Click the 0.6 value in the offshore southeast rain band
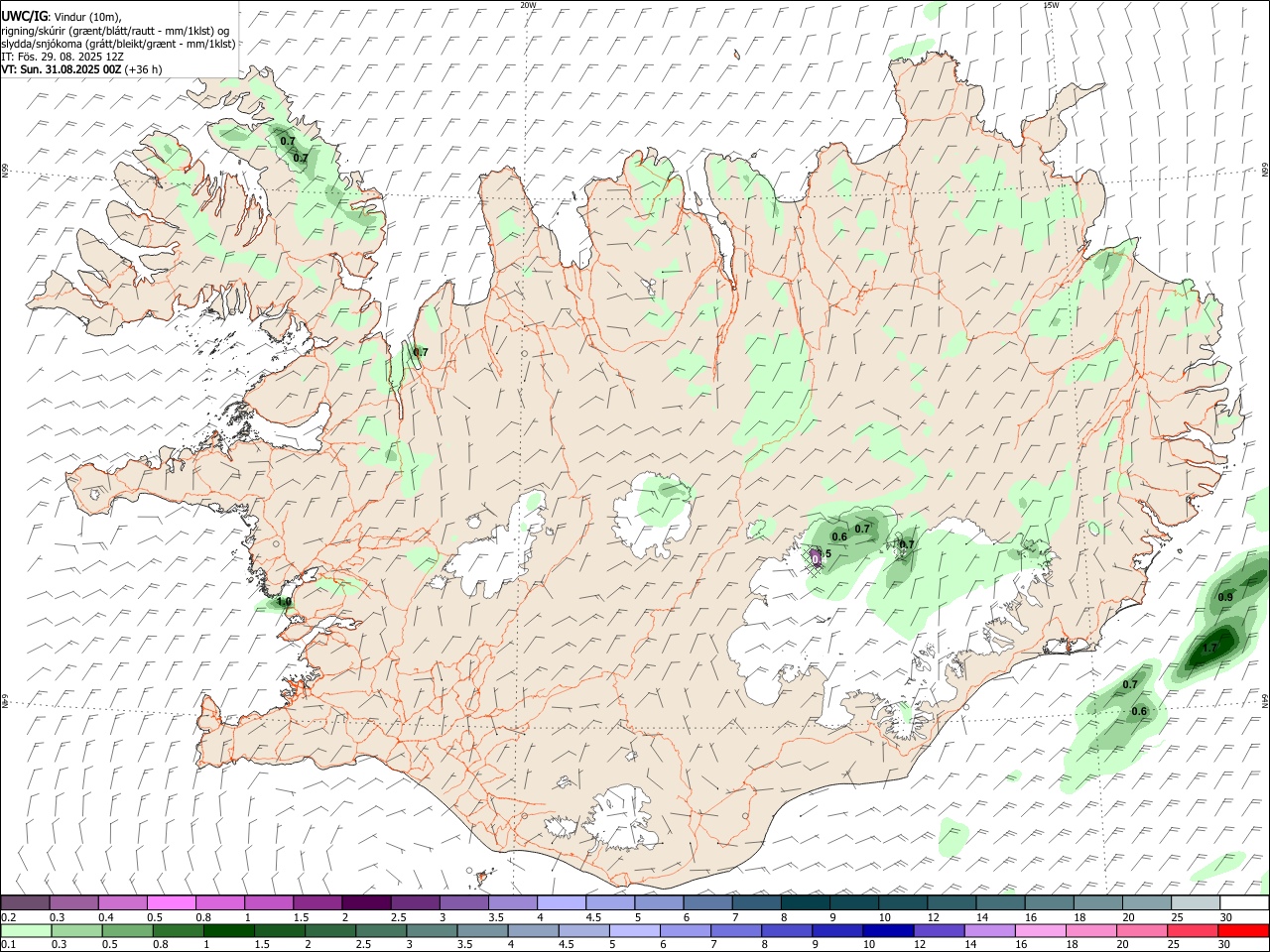The image size is (1270, 952). pyautogui.click(x=1139, y=711)
